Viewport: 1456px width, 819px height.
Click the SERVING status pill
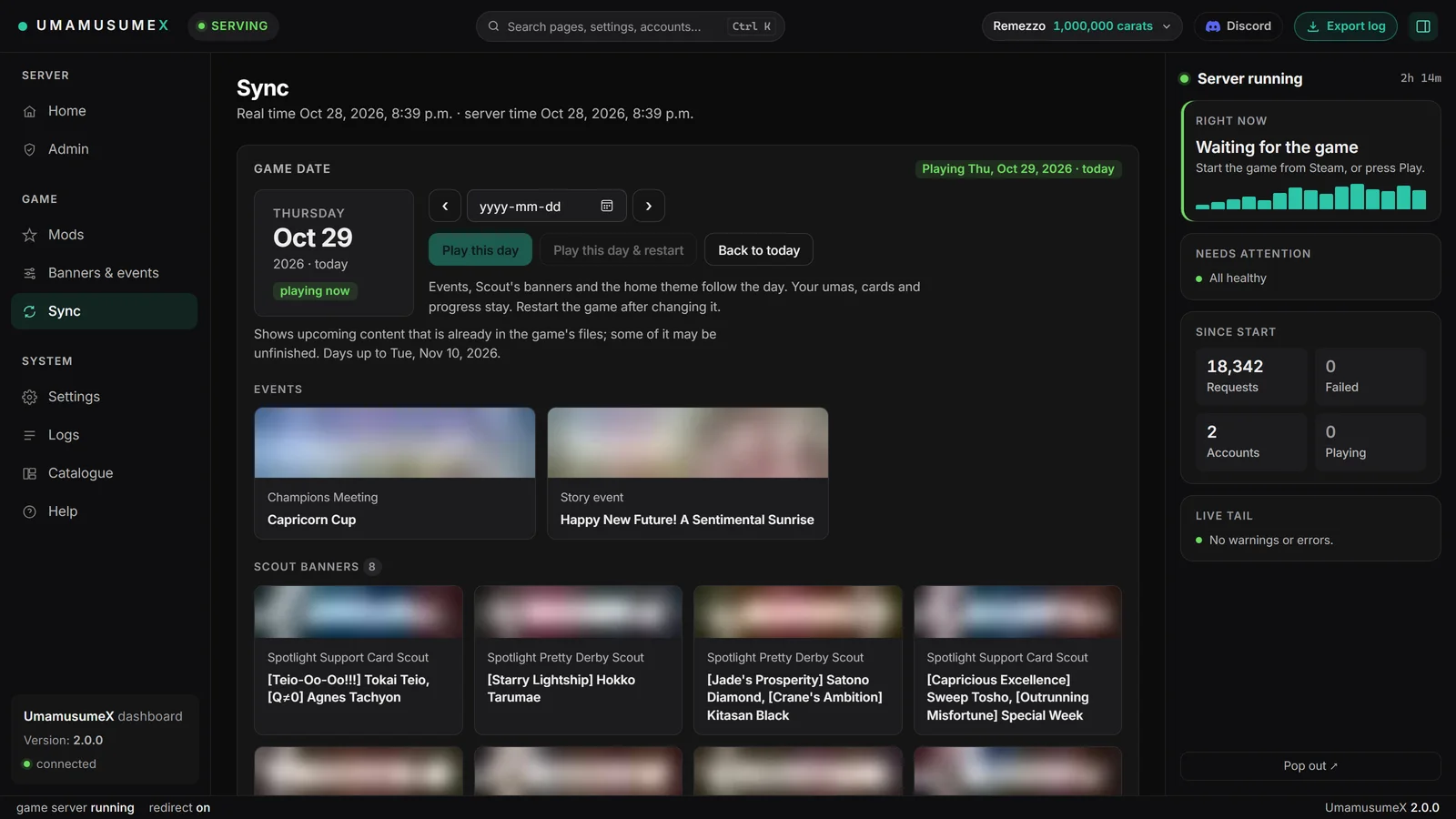[233, 26]
